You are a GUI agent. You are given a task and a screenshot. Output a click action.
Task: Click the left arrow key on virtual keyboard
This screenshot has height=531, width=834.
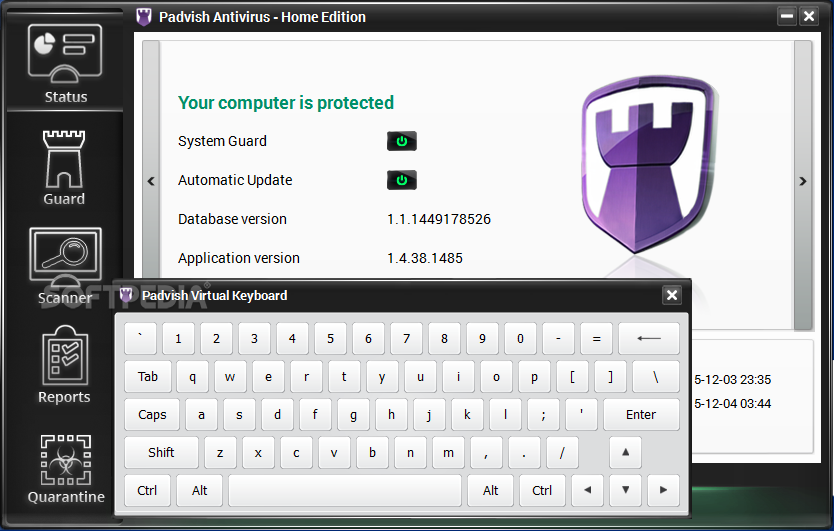(x=588, y=491)
